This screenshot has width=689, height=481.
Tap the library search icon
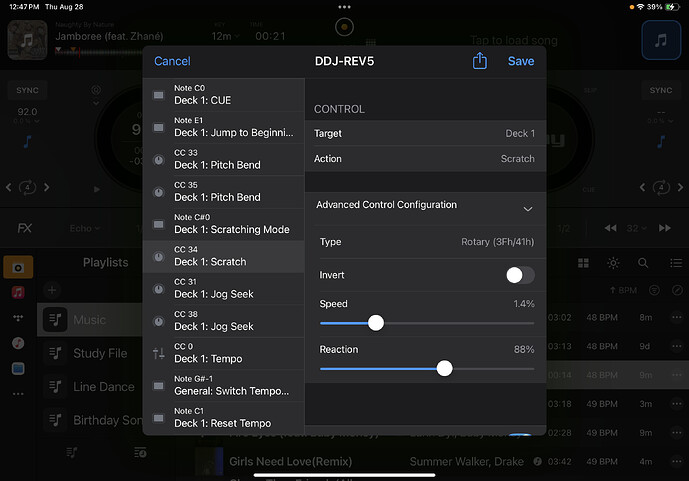(643, 263)
